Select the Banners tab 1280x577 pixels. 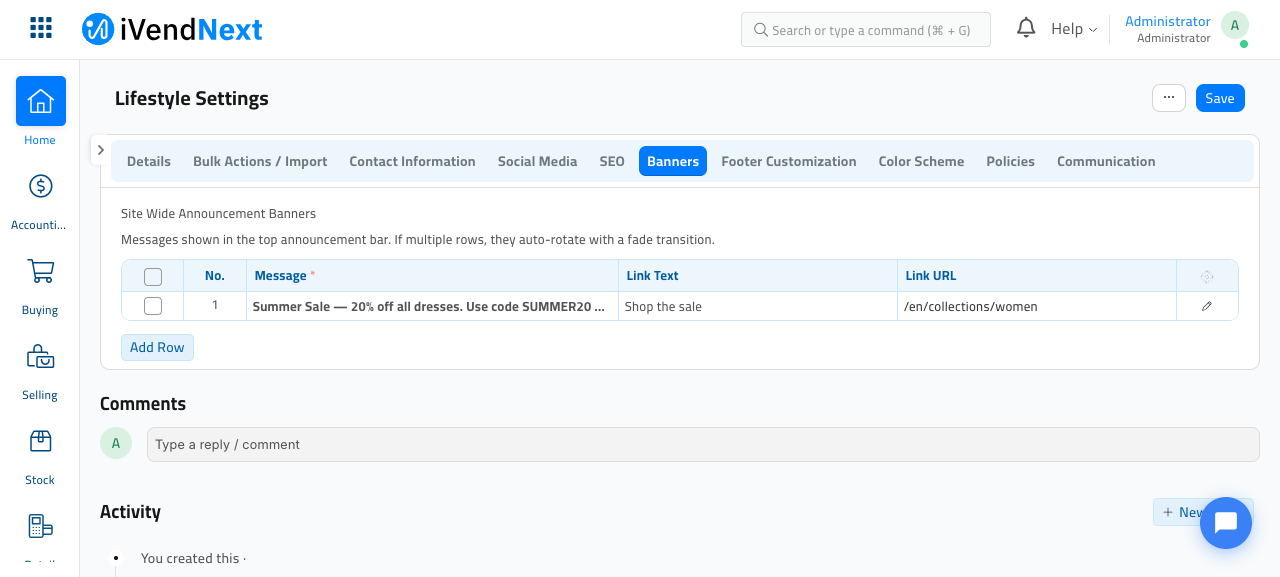pos(673,161)
